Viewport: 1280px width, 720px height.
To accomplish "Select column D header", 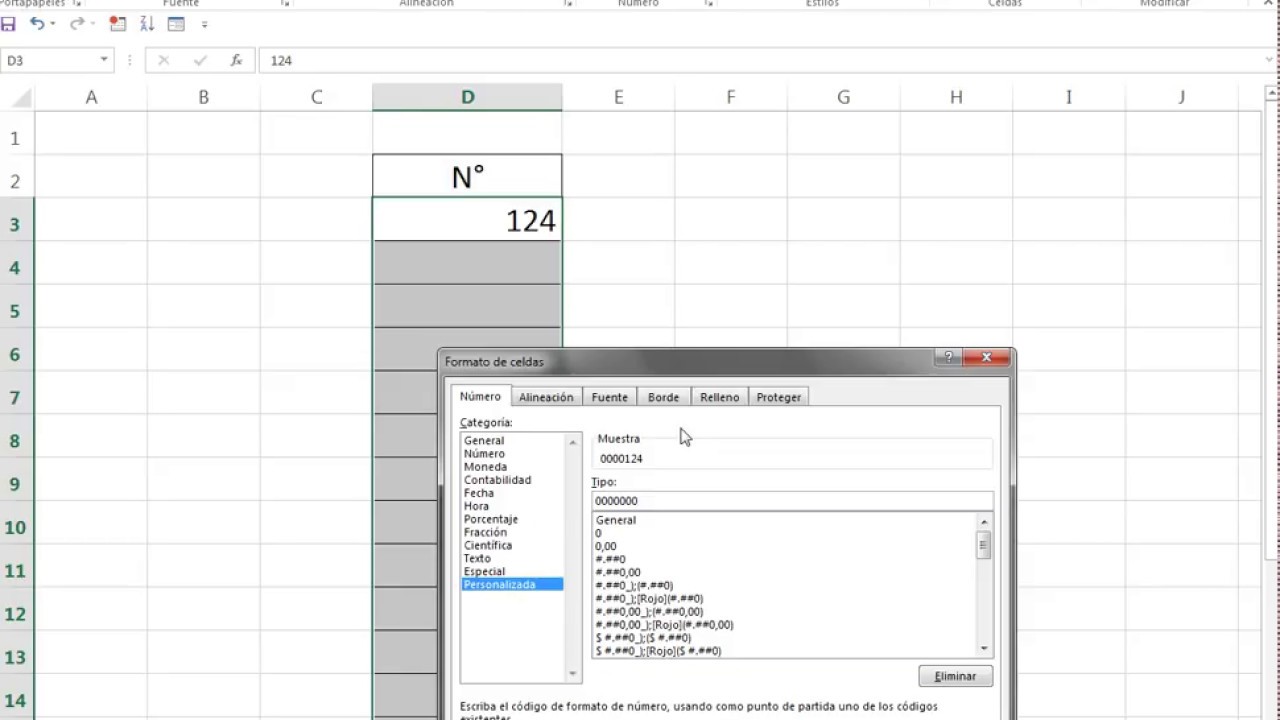I will click(467, 97).
